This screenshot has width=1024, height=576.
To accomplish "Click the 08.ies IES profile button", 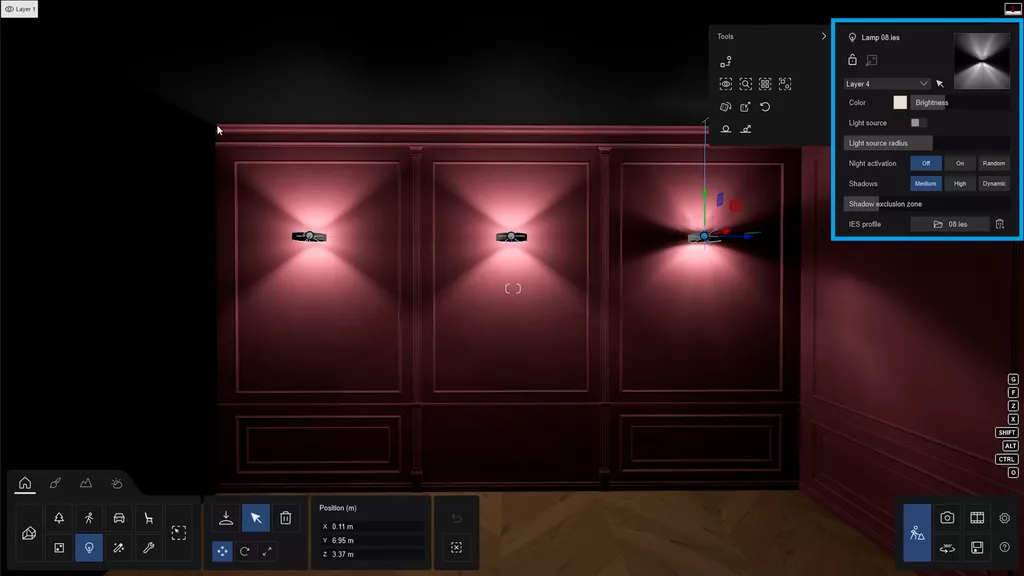I will [950, 224].
